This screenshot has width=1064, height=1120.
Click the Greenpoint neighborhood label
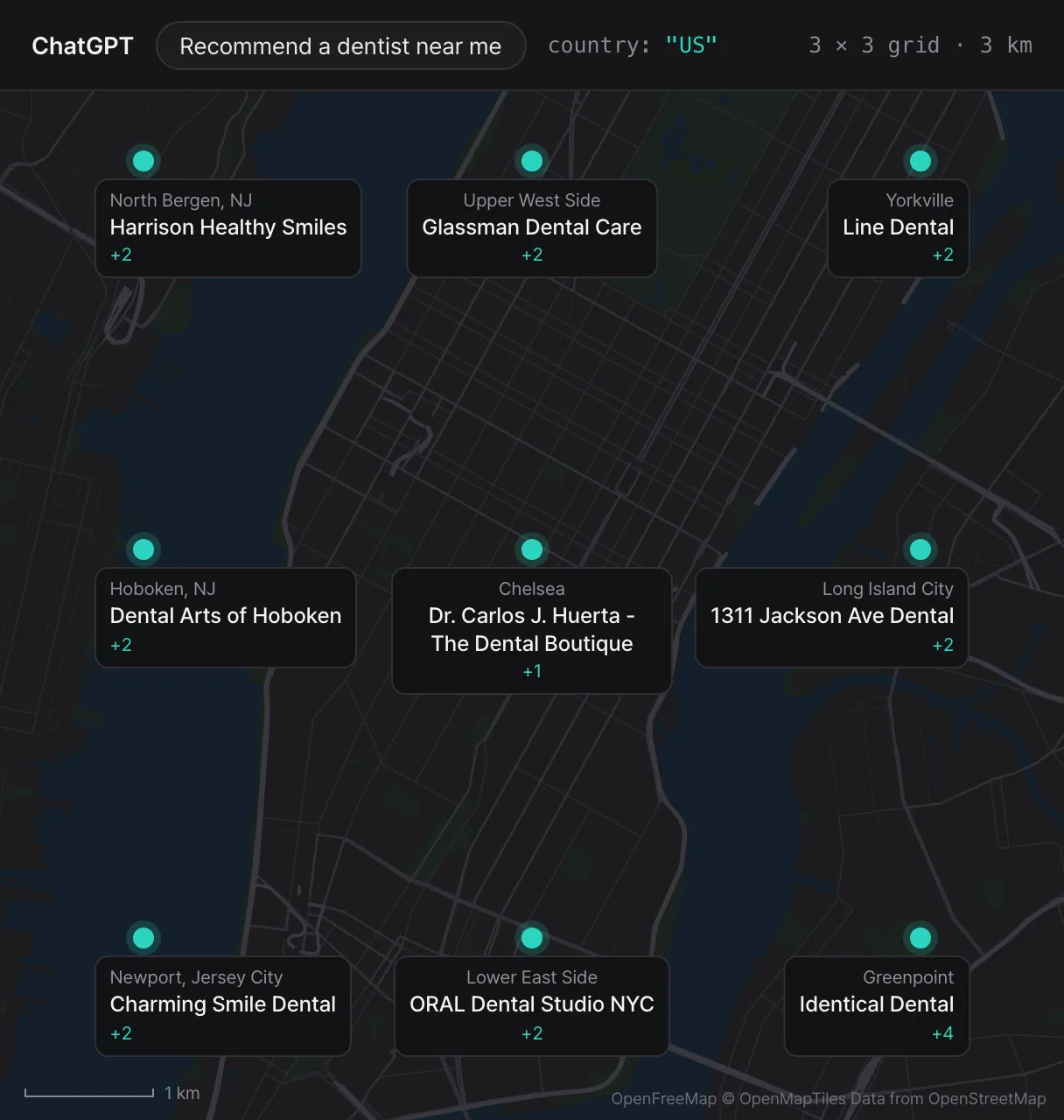(x=908, y=977)
